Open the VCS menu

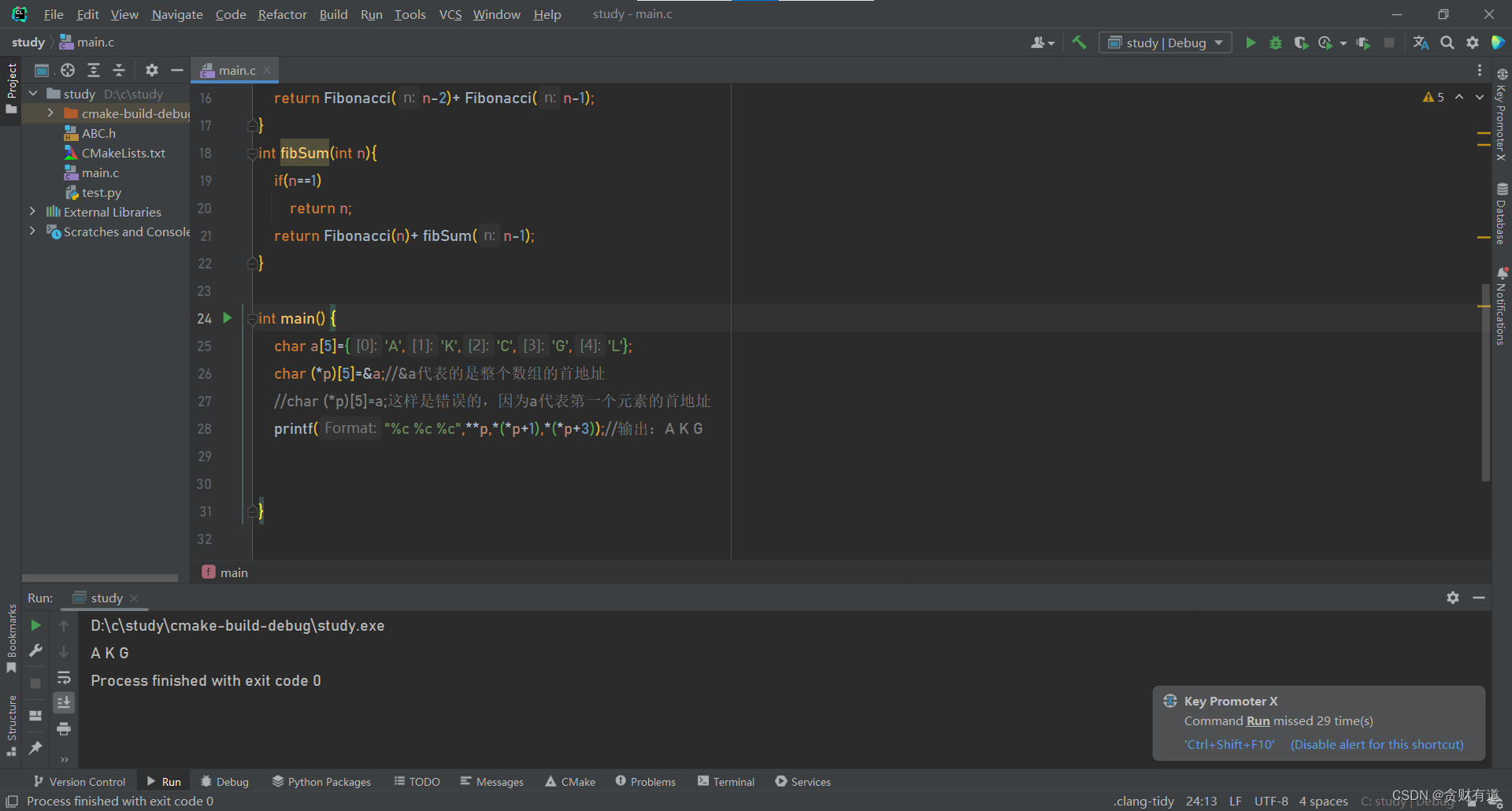tap(450, 14)
